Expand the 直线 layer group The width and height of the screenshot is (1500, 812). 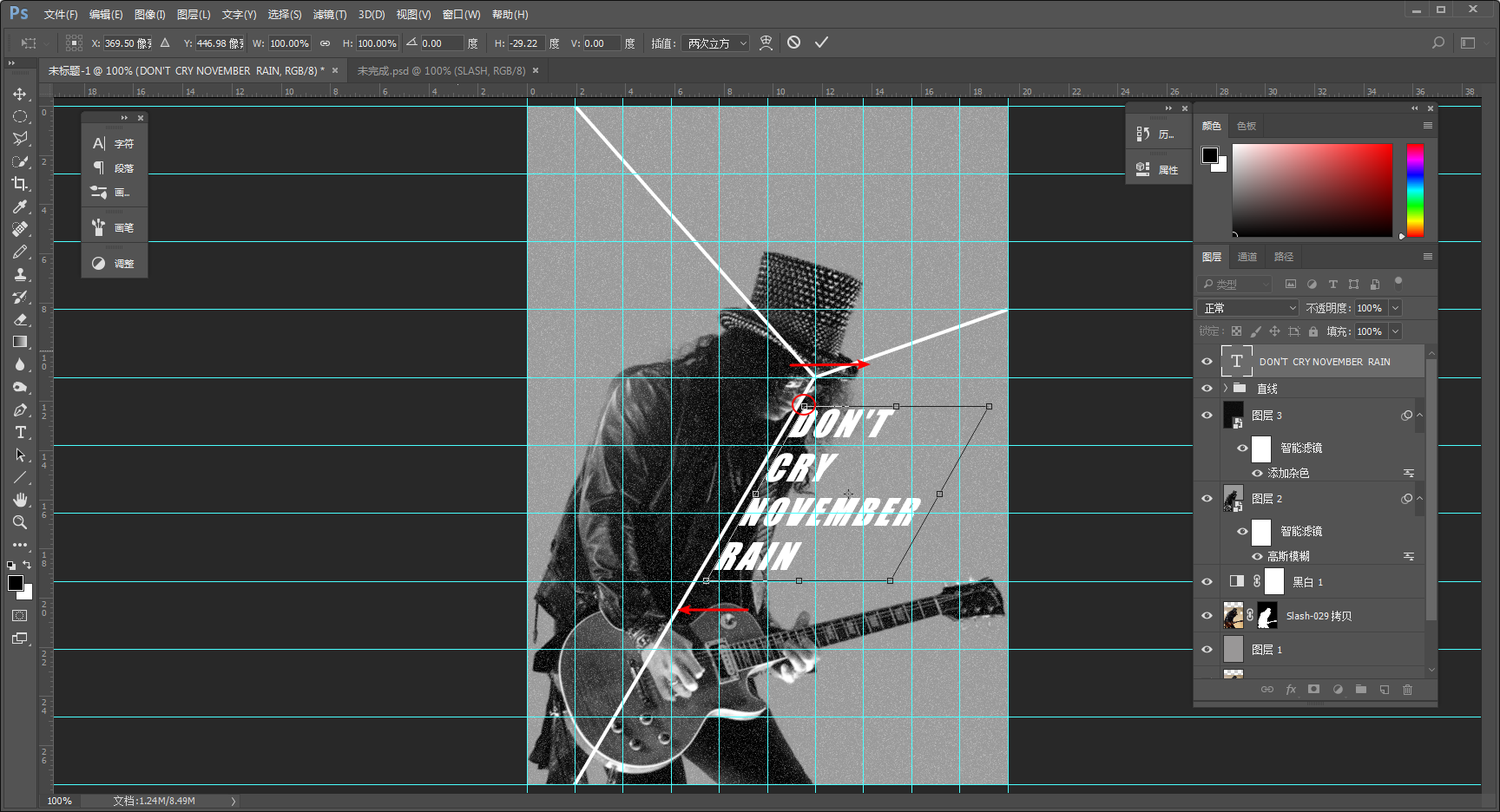coord(1226,389)
